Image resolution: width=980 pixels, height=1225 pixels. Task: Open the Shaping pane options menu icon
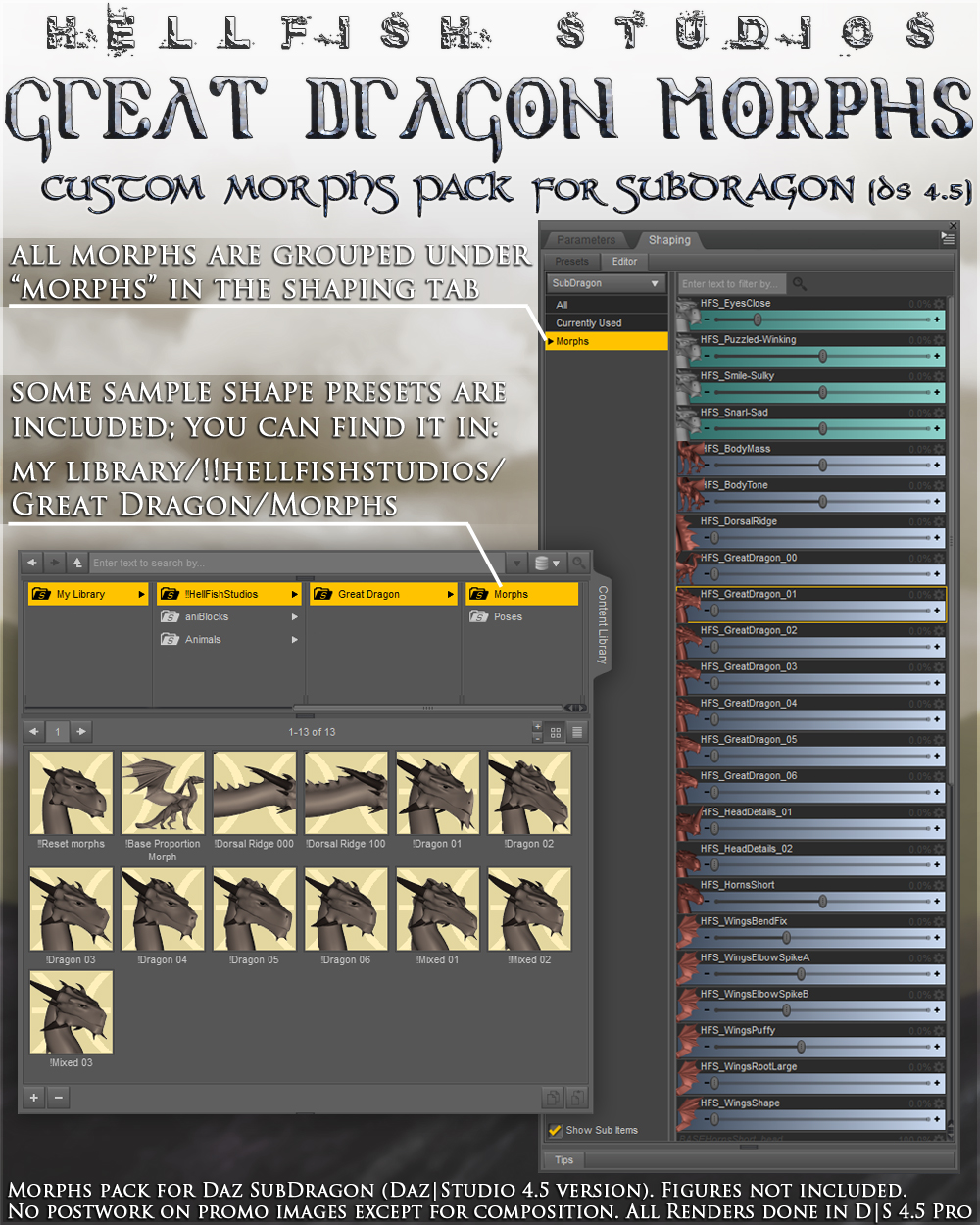948,238
